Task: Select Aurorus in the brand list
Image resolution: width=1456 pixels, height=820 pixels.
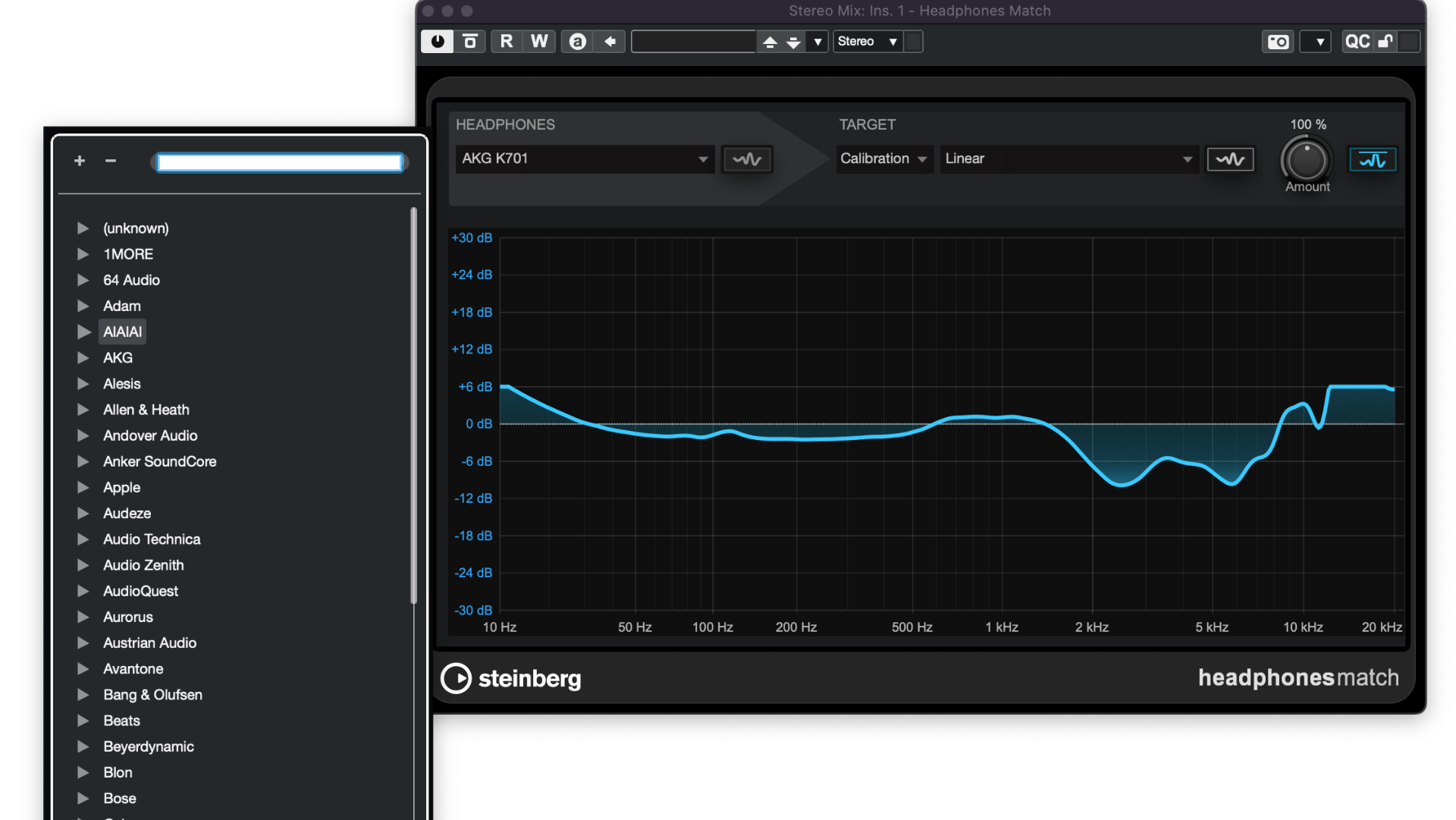Action: (x=128, y=617)
